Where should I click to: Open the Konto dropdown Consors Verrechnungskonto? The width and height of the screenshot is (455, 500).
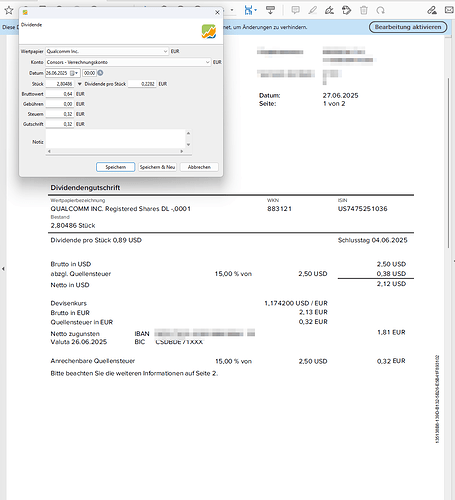pos(128,62)
